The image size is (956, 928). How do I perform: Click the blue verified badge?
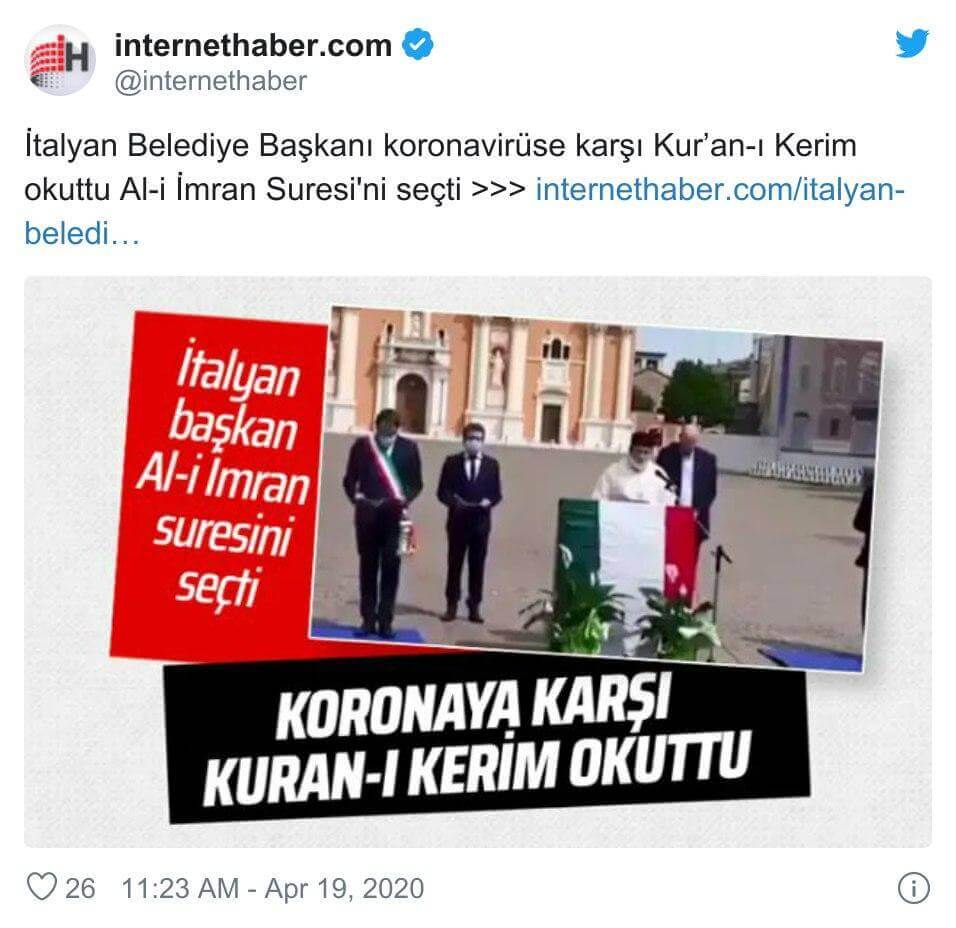point(418,45)
